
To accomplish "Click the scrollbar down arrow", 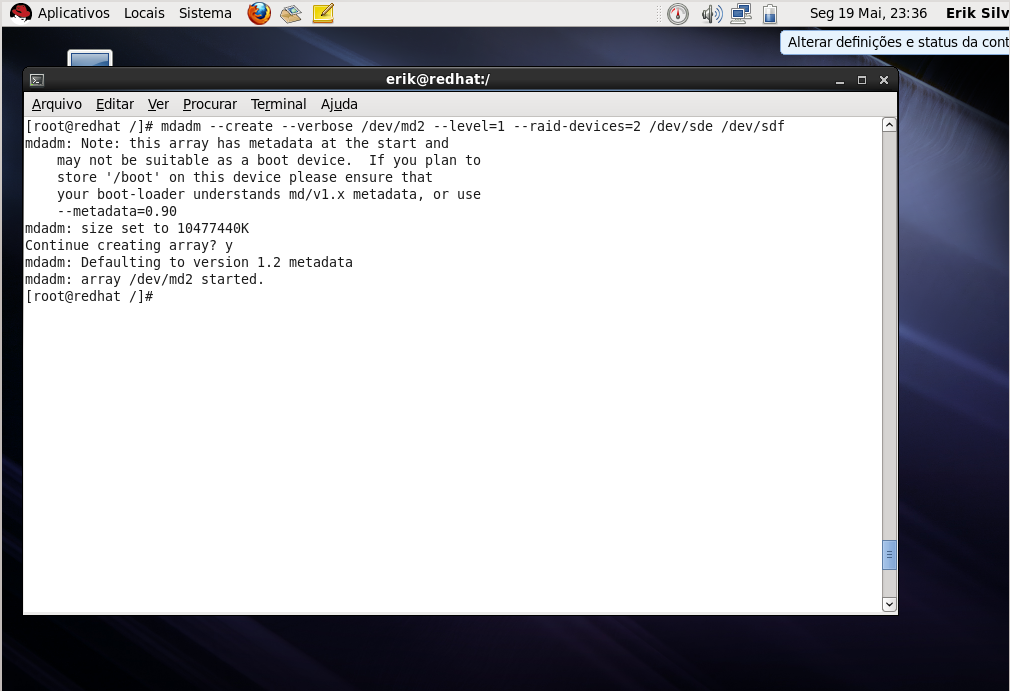I will pyautogui.click(x=888, y=603).
